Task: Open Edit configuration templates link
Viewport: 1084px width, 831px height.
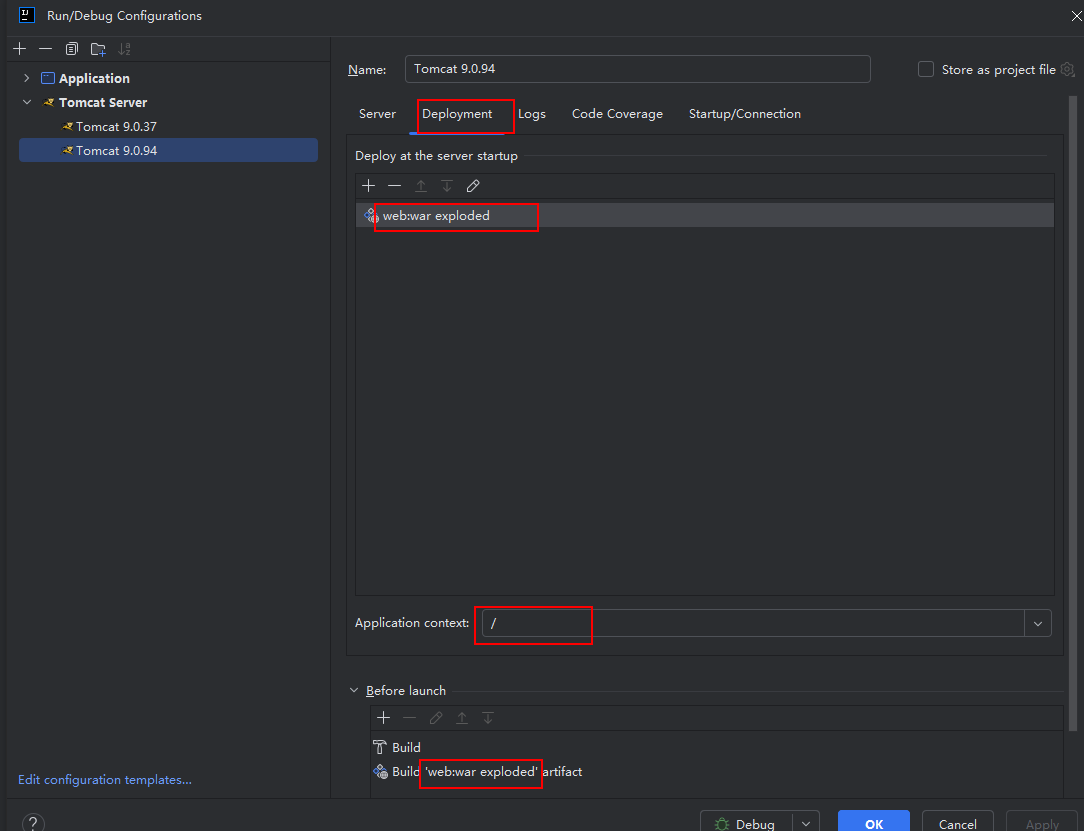Action: 105,780
